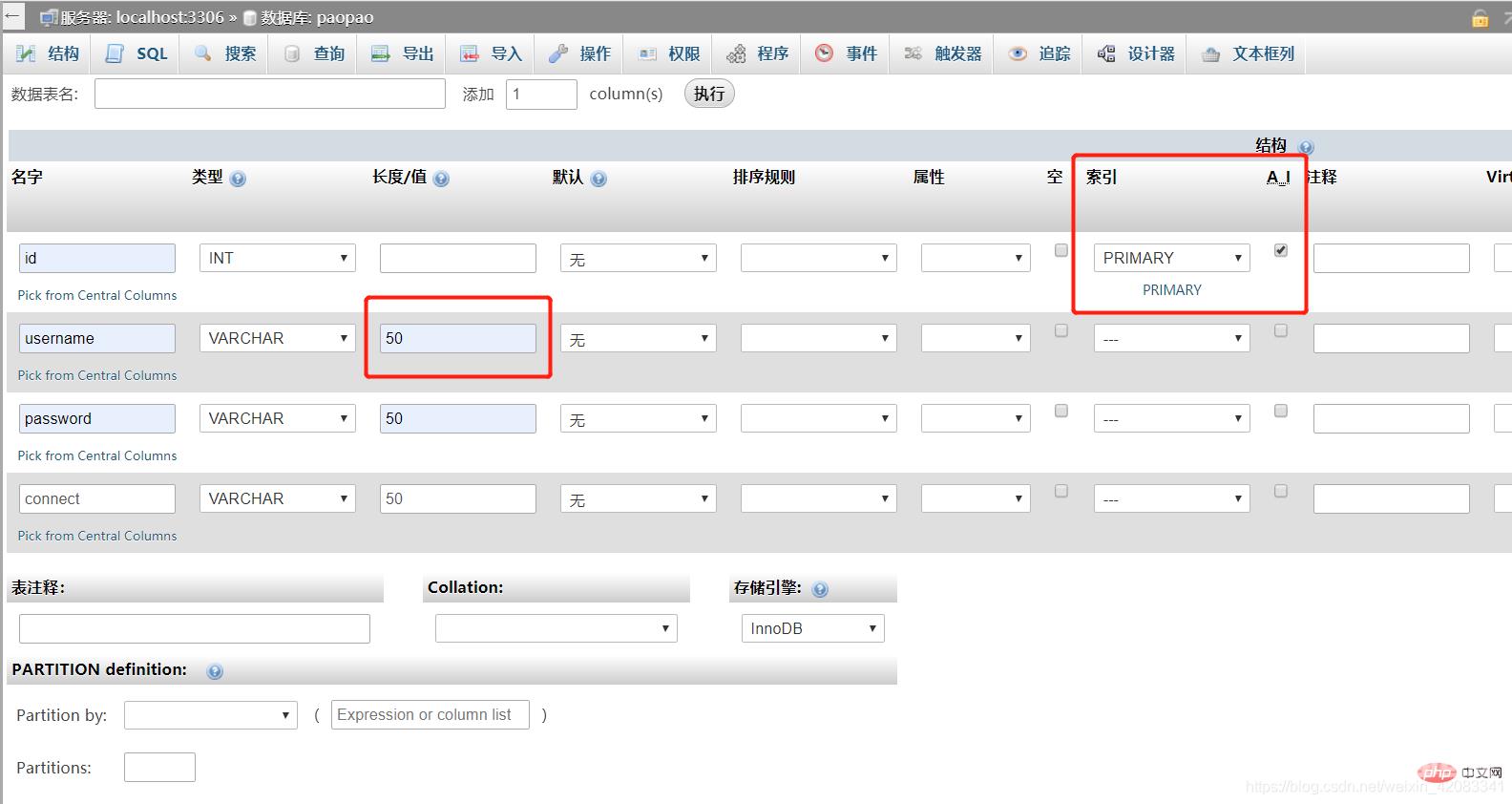Click the collapse arrow at top left
The width and height of the screenshot is (1512, 804).
pyautogui.click(x=12, y=16)
